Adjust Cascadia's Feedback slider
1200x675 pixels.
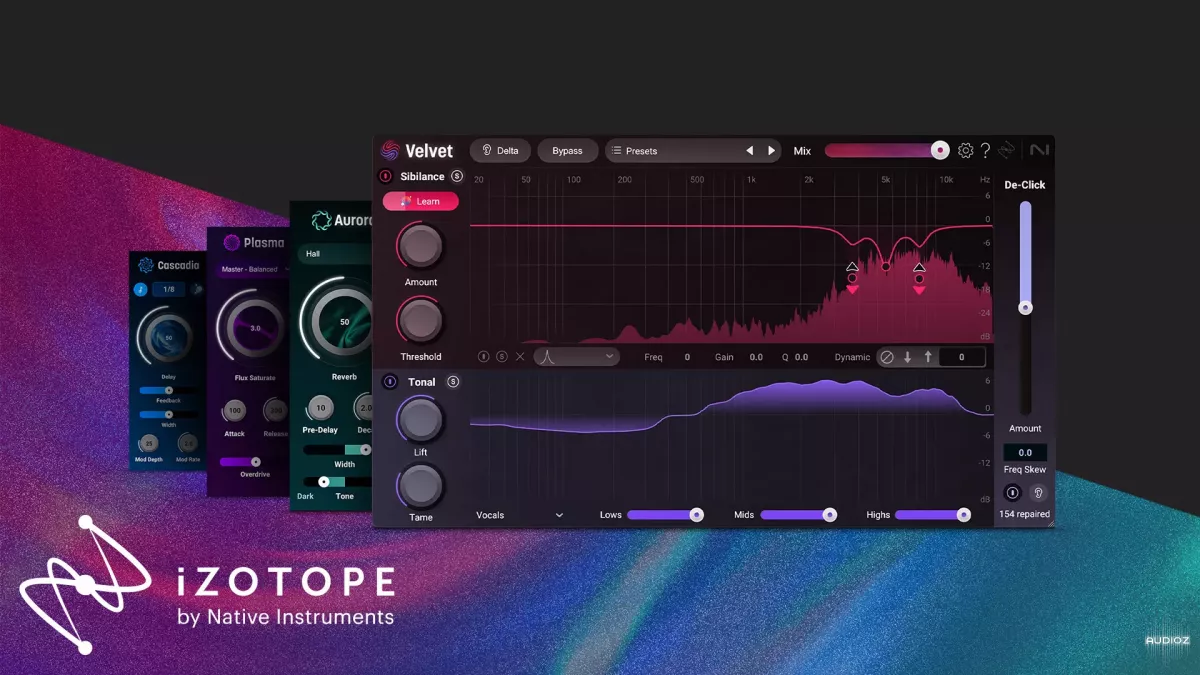pyautogui.click(x=168, y=390)
